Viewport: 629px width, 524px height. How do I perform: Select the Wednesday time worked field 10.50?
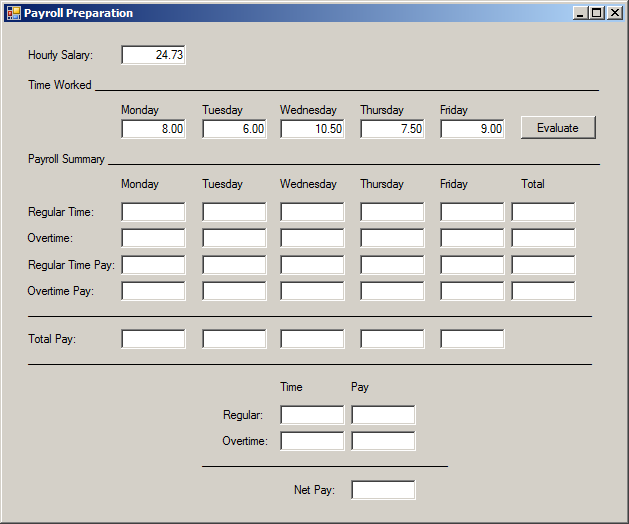coord(312,129)
